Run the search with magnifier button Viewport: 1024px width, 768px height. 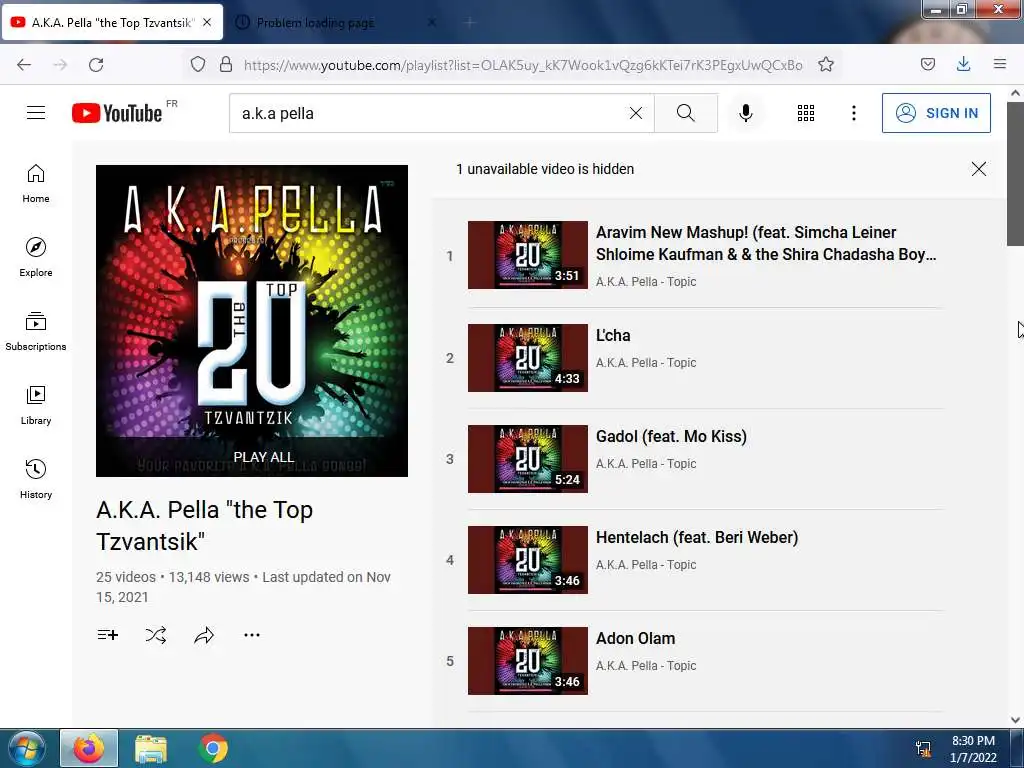[686, 113]
